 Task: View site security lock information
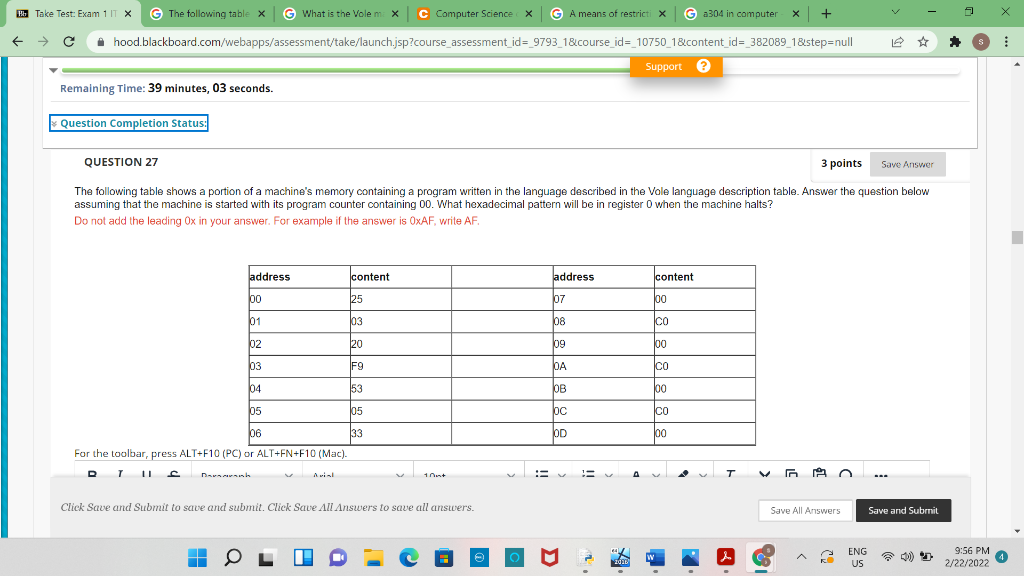pos(100,42)
